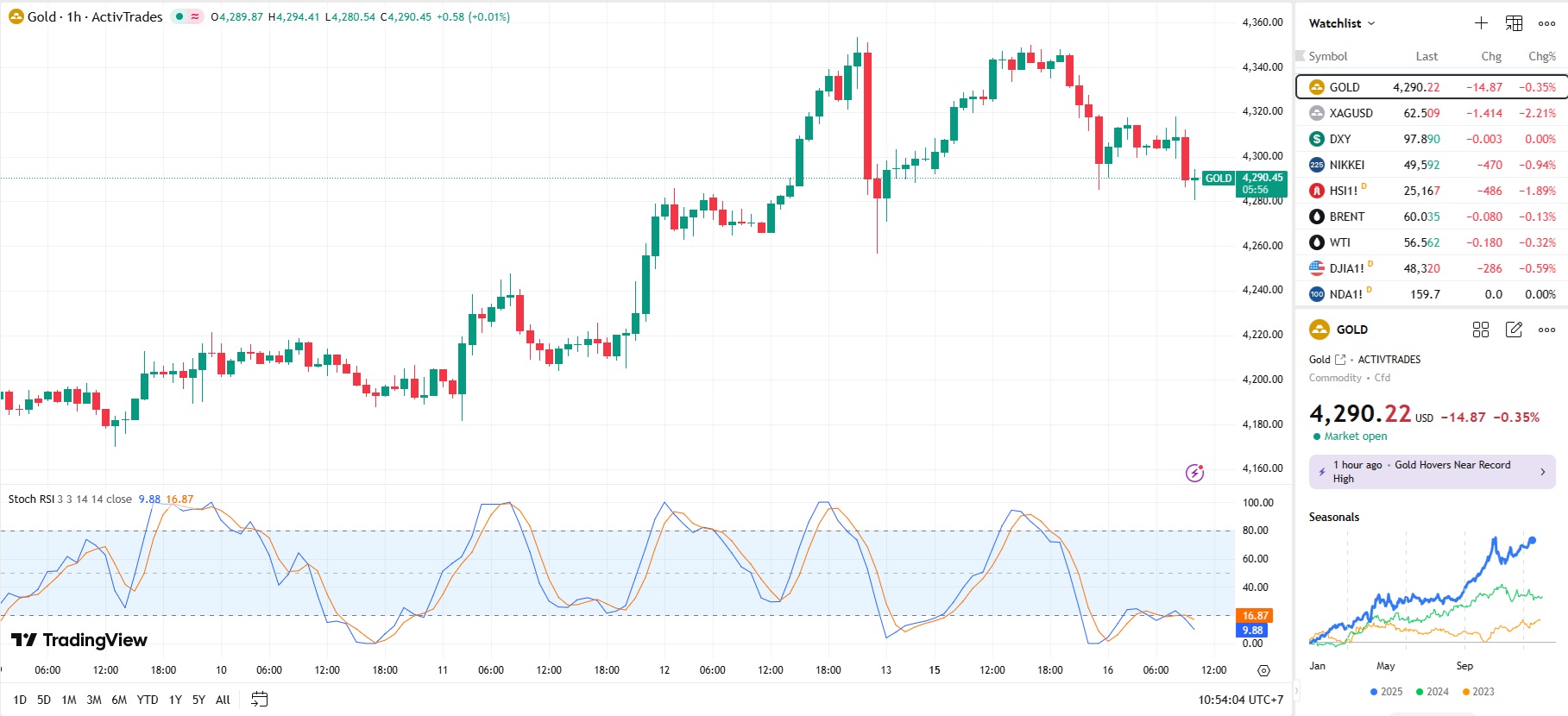Click the time axis settings gear icon

(x=1263, y=670)
